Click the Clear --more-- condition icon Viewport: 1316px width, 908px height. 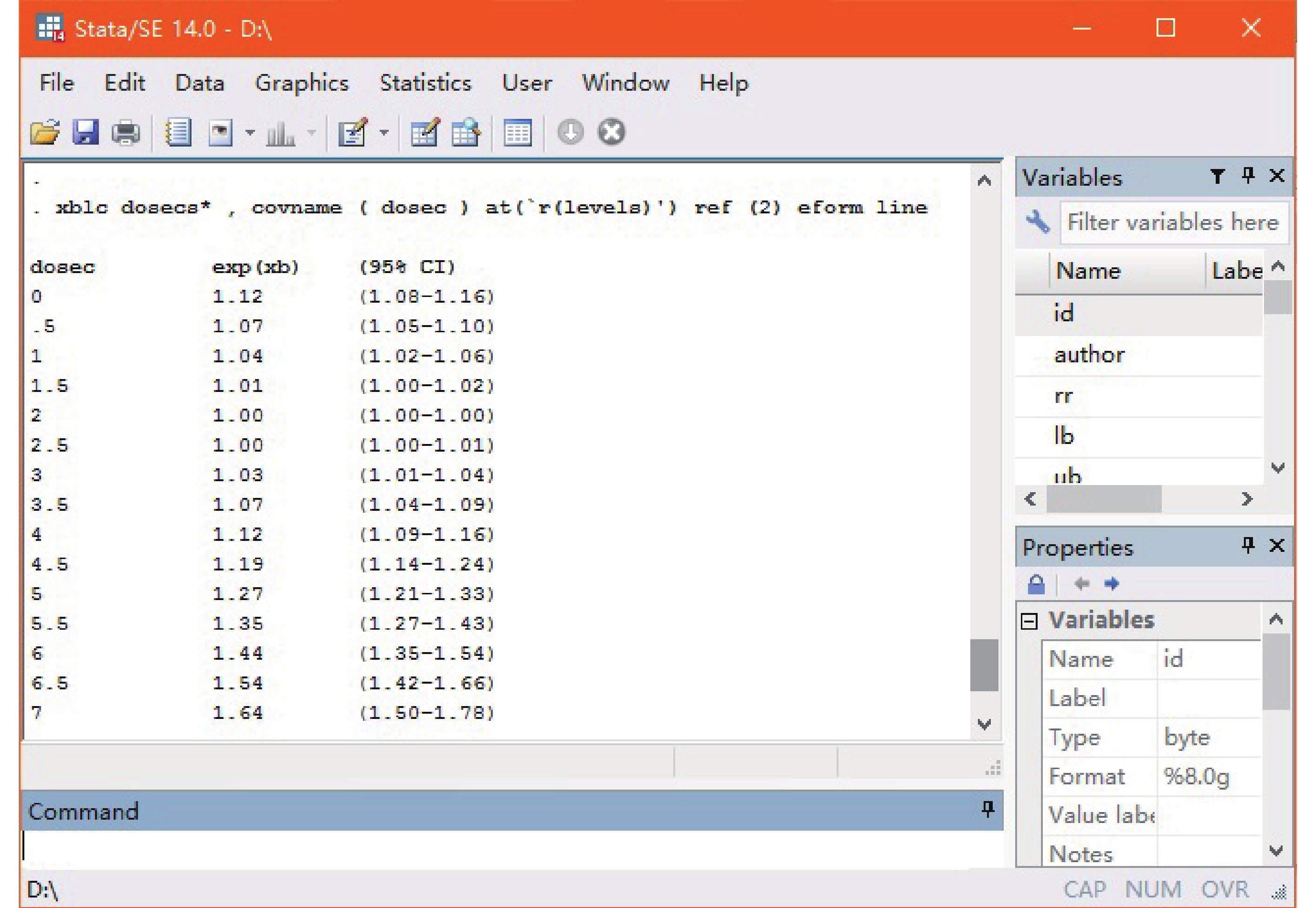(x=570, y=132)
